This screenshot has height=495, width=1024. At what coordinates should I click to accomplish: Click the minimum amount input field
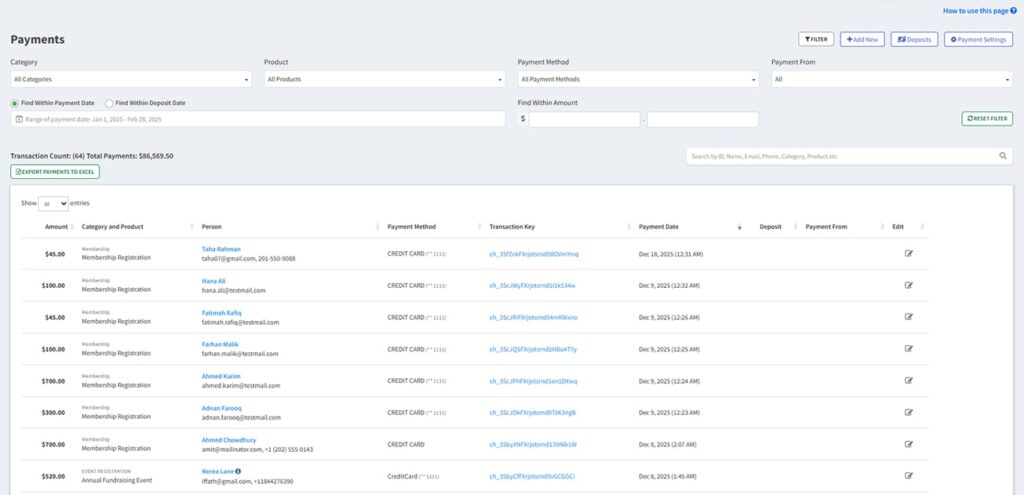(584, 120)
